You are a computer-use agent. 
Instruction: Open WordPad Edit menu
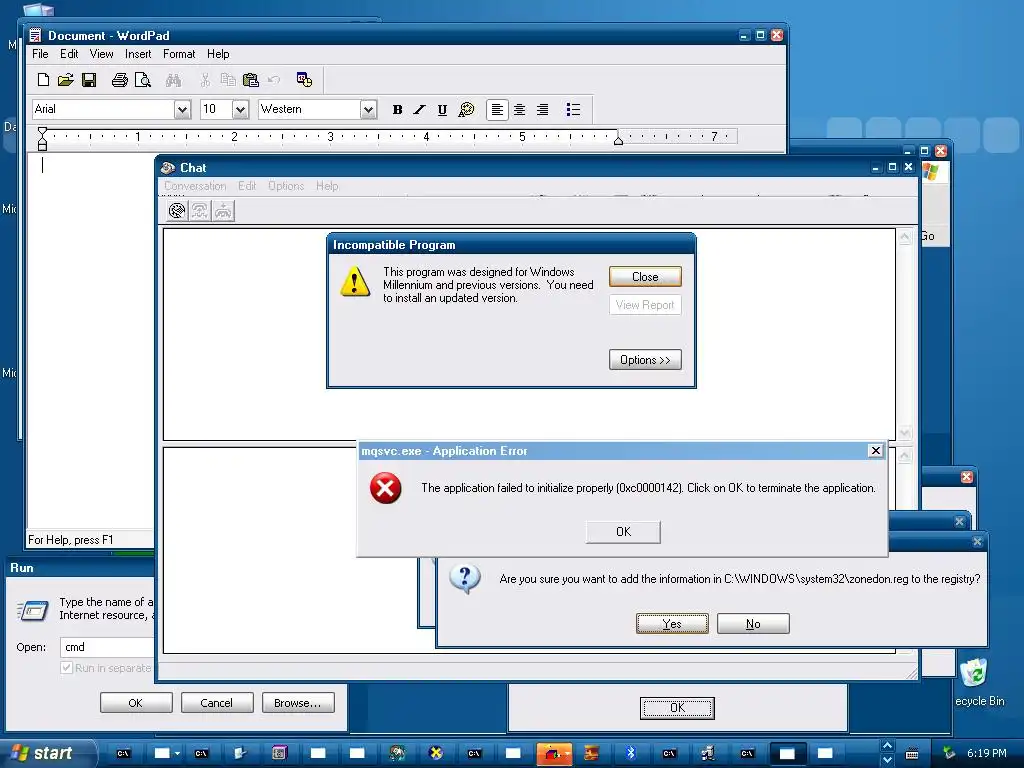[69, 54]
